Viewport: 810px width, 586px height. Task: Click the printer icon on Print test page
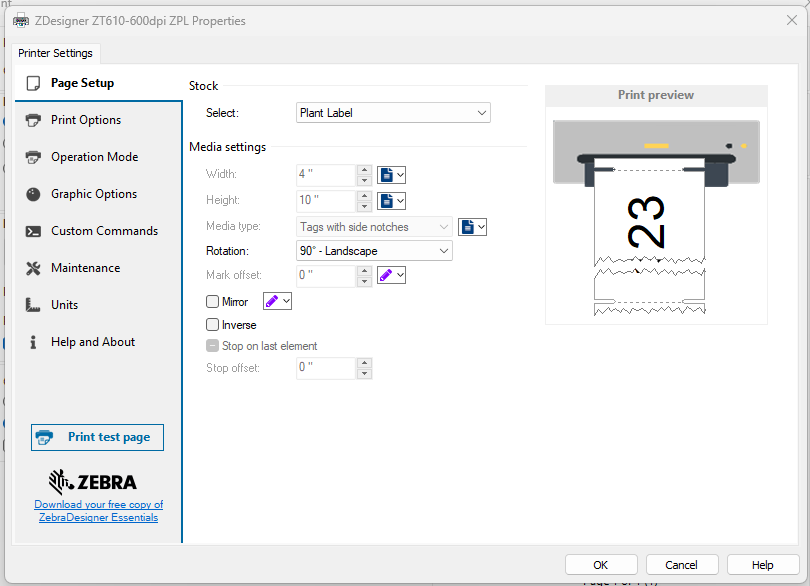[44, 437]
